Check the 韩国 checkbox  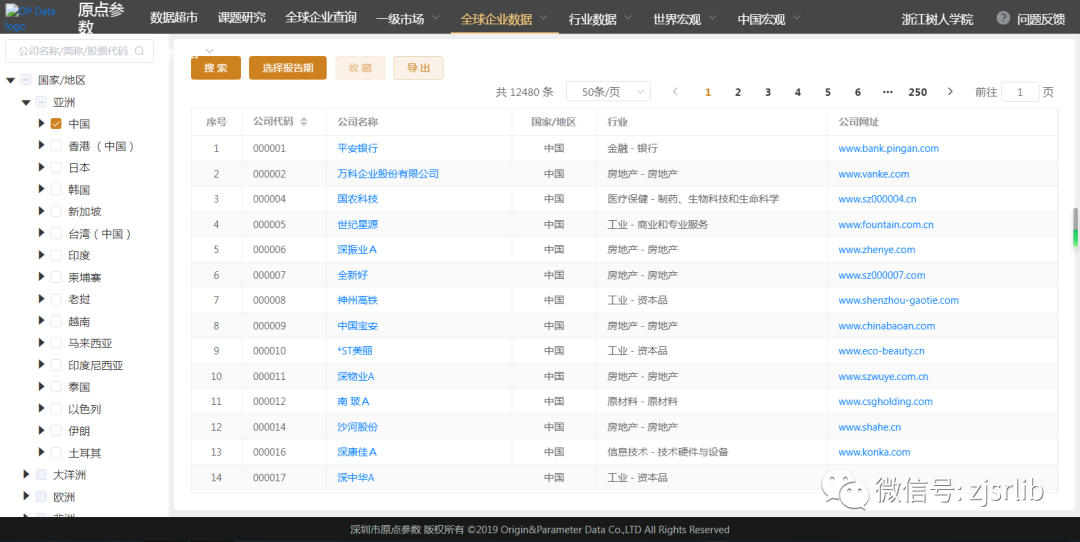(x=56, y=189)
